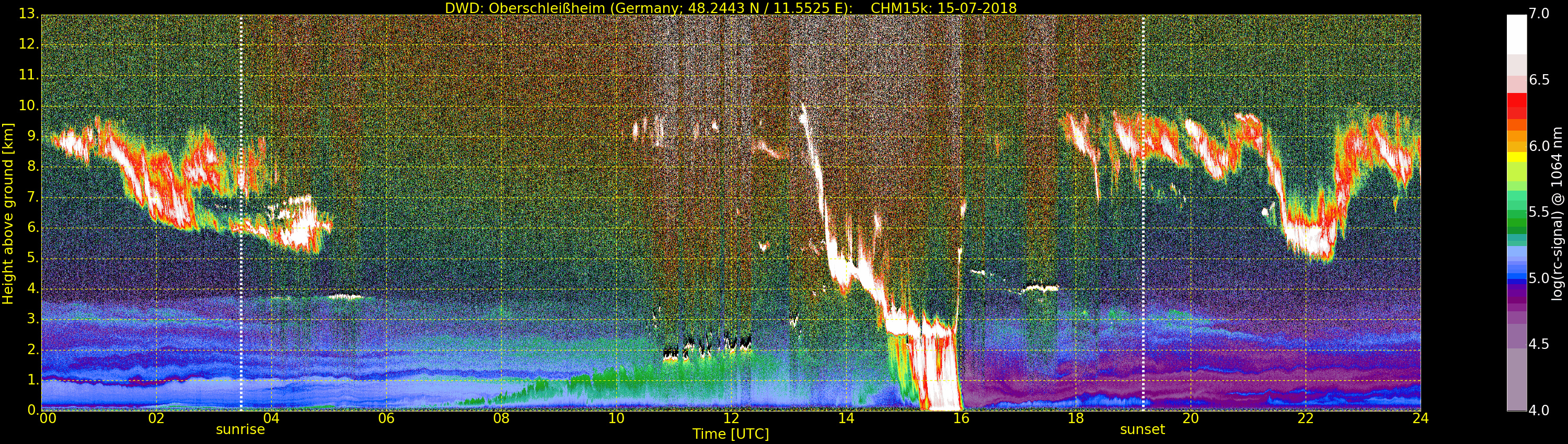1568x444 pixels.
Task: Click time axis tick label '18'
Action: pos(1076,418)
